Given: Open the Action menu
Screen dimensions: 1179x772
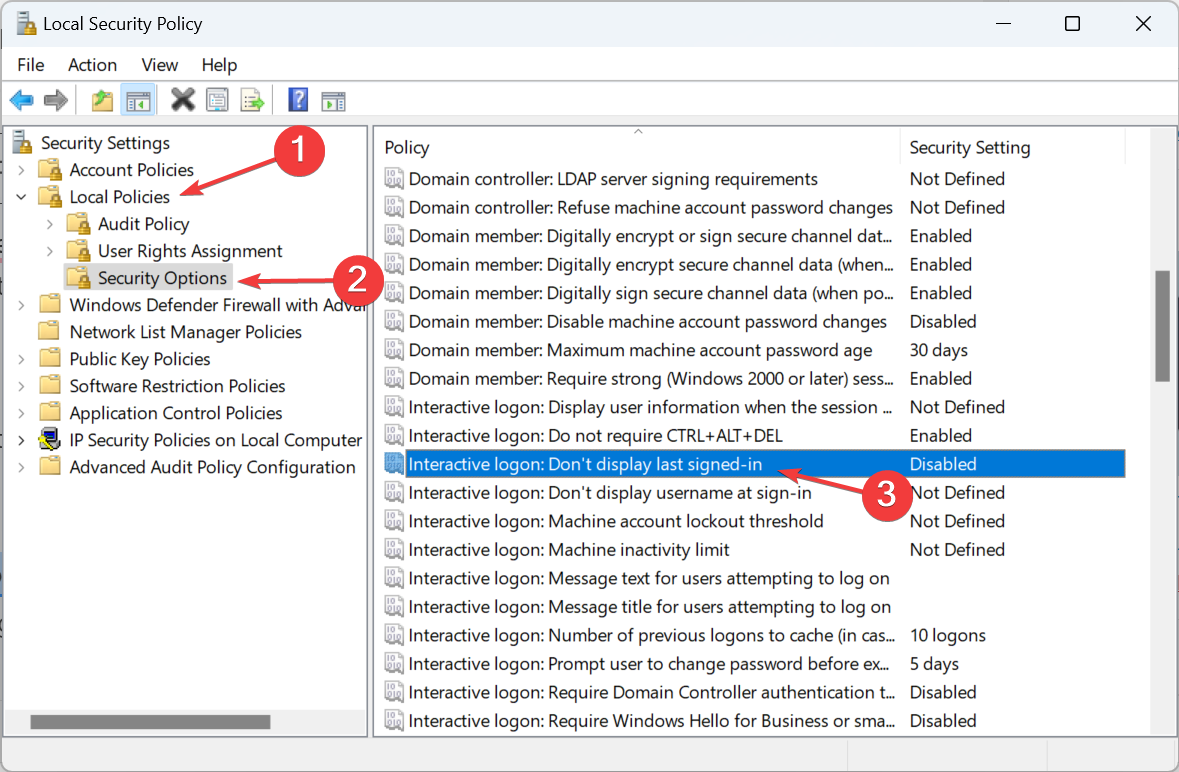Looking at the screenshot, I should 92,65.
